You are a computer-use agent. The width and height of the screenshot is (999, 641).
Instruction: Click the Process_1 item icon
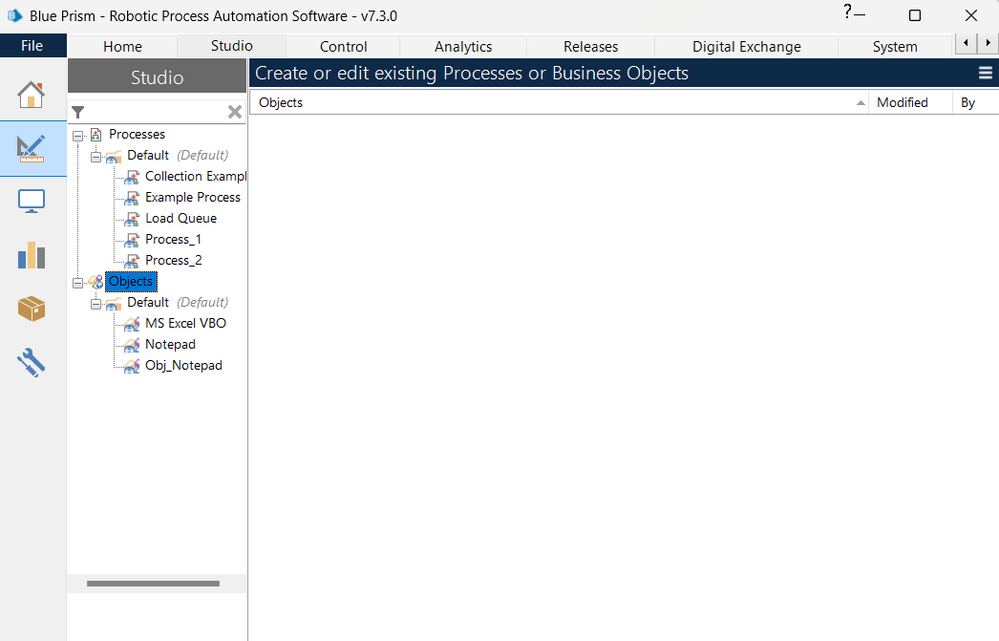click(132, 240)
